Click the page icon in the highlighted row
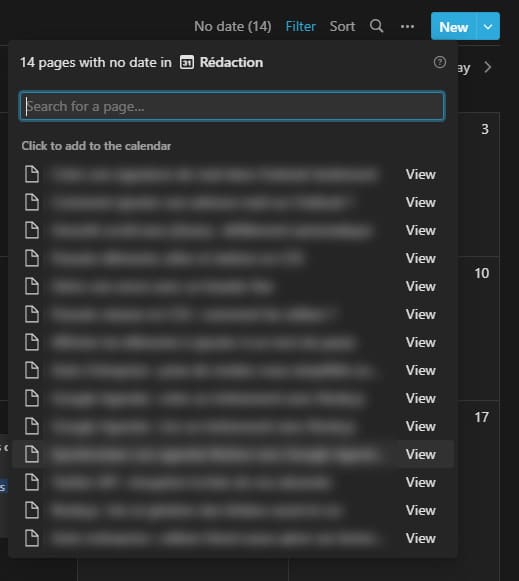This screenshot has height=581, width=519. click(32, 454)
